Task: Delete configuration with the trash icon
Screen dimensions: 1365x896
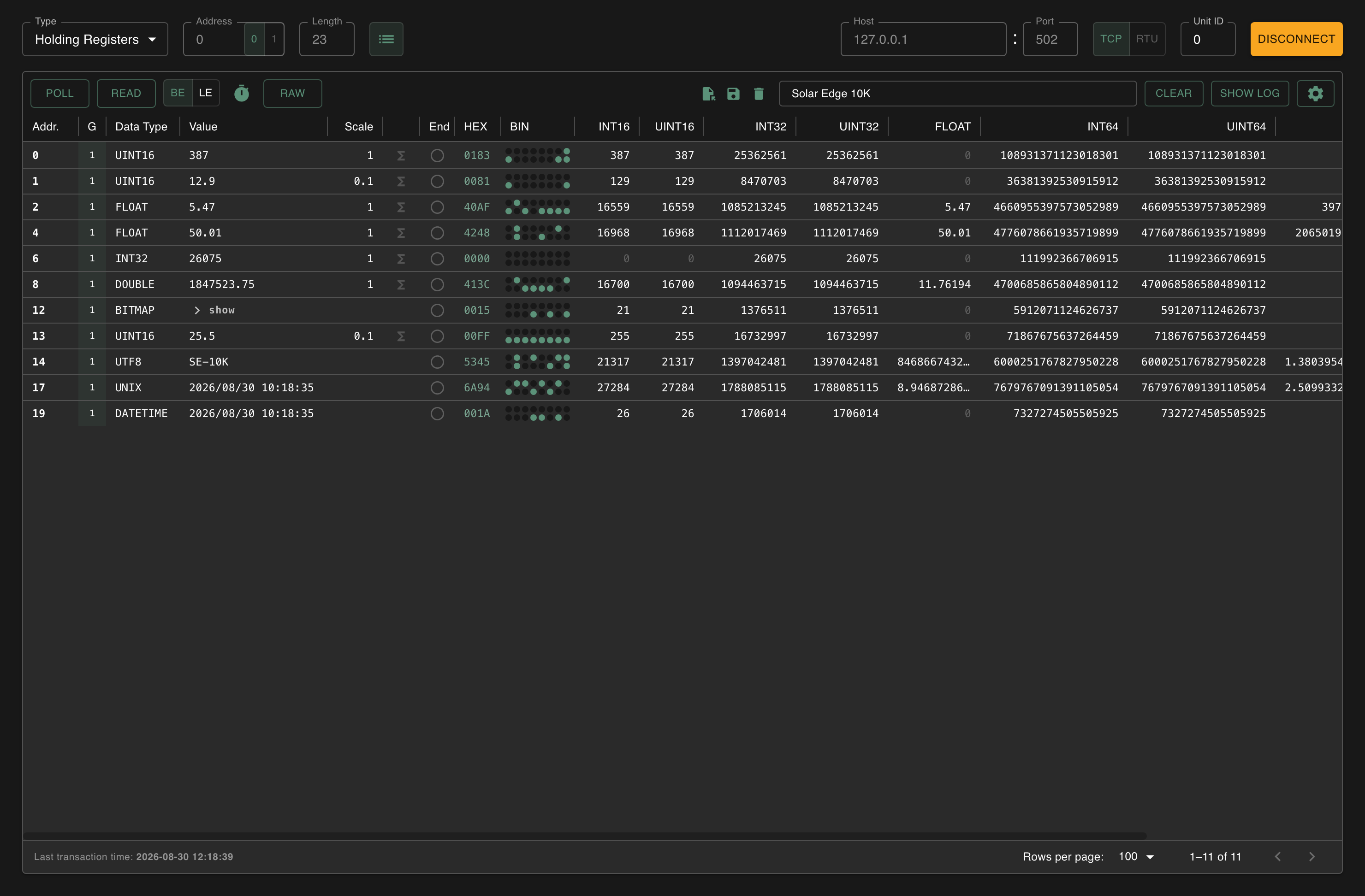Action: [758, 94]
